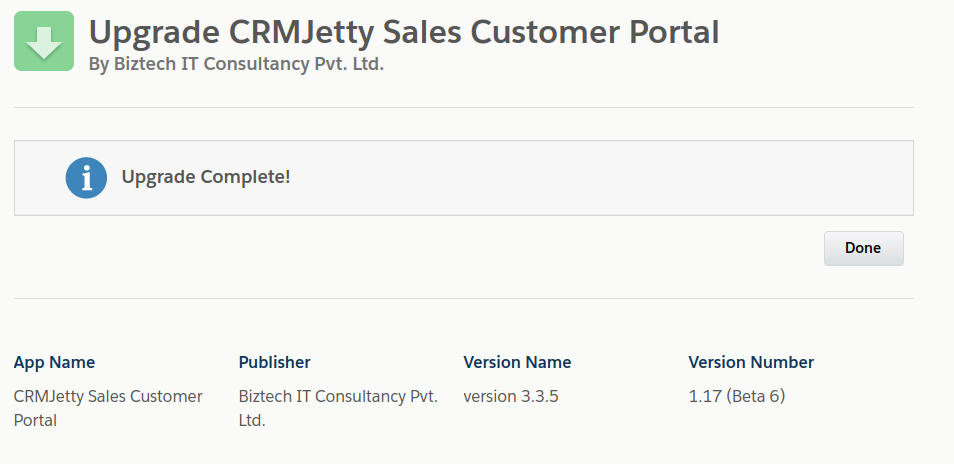Click the divider line below the Done button
Viewport: 954px width, 464px height.
(464, 298)
